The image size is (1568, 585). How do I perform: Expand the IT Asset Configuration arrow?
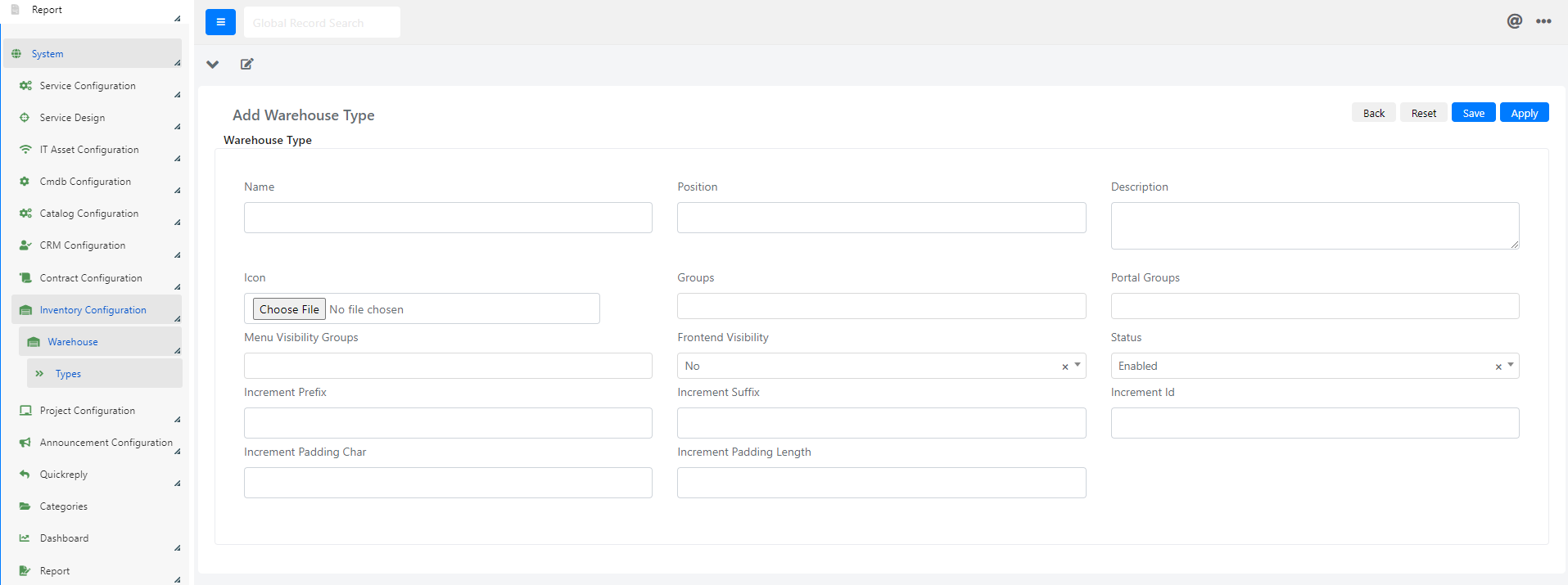[x=178, y=158]
